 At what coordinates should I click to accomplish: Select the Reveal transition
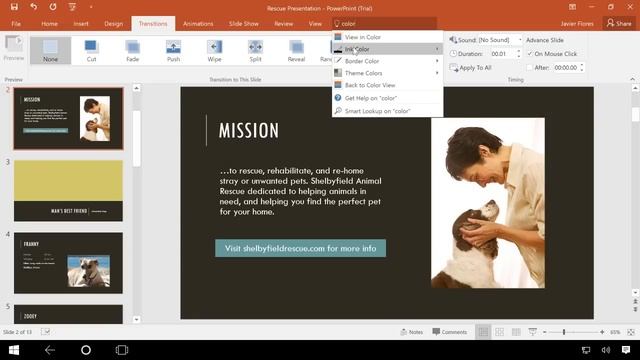[x=296, y=51]
